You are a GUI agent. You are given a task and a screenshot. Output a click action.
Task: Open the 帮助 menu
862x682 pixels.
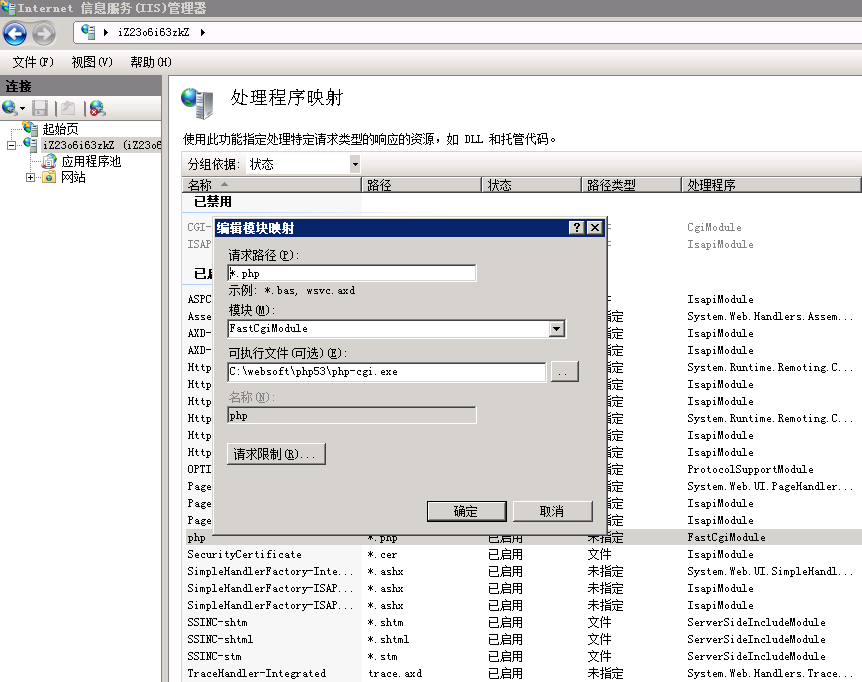point(150,62)
